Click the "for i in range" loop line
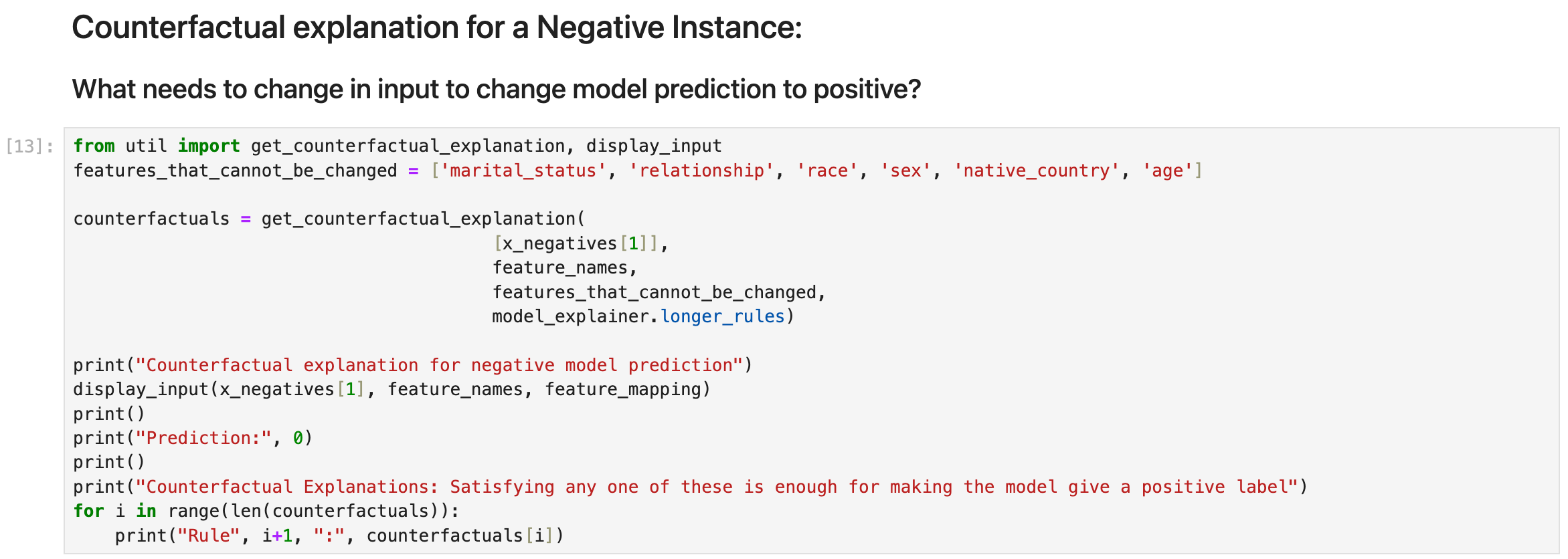 coord(266,512)
